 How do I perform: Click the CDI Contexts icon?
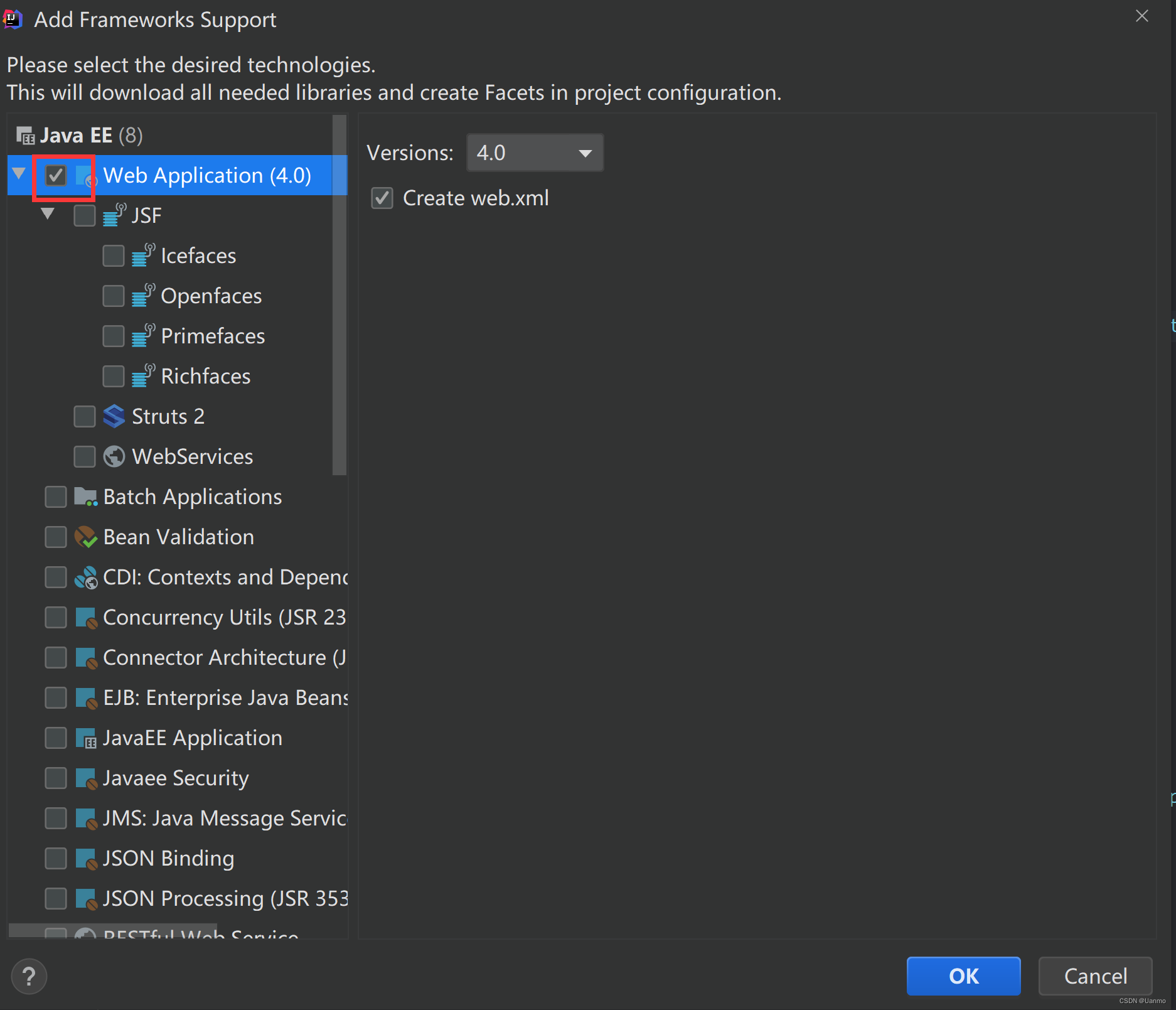tap(85, 578)
